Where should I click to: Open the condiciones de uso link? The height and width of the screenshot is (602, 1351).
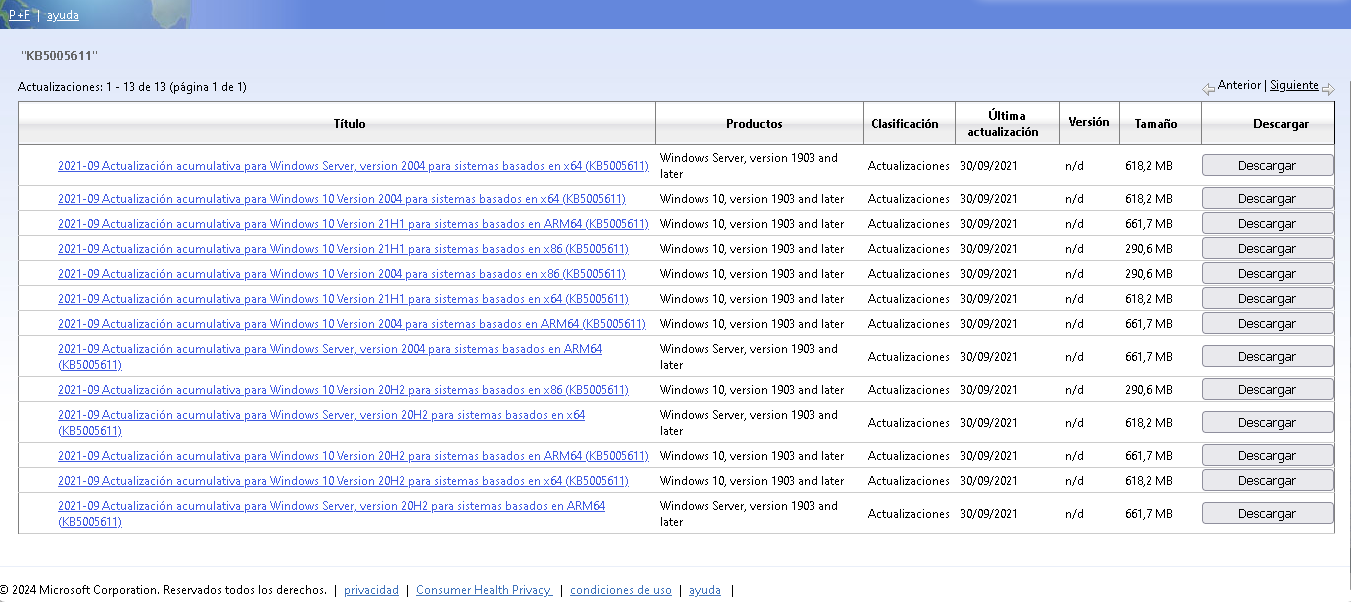point(621,590)
